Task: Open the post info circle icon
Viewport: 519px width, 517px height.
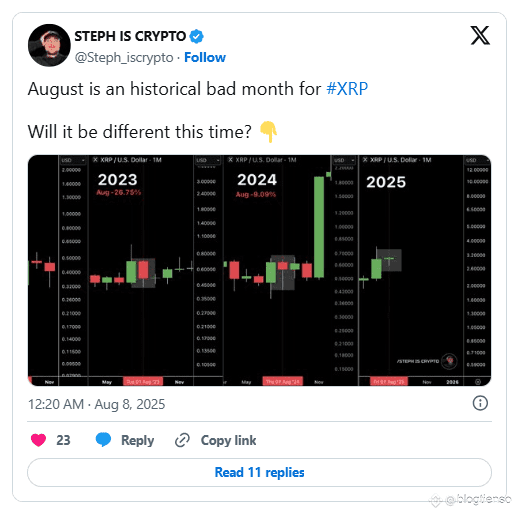Action: point(480,403)
